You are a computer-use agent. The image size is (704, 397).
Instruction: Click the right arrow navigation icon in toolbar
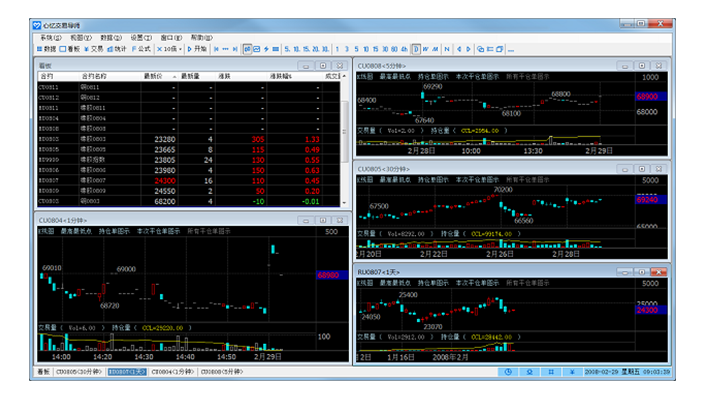468,49
